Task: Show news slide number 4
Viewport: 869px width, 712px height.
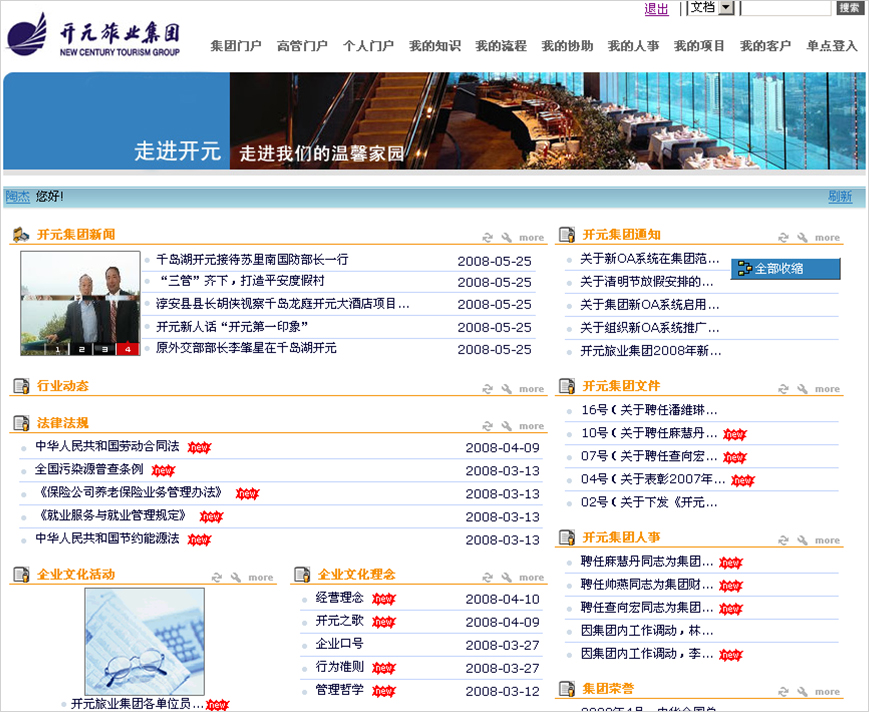Action: tap(128, 349)
